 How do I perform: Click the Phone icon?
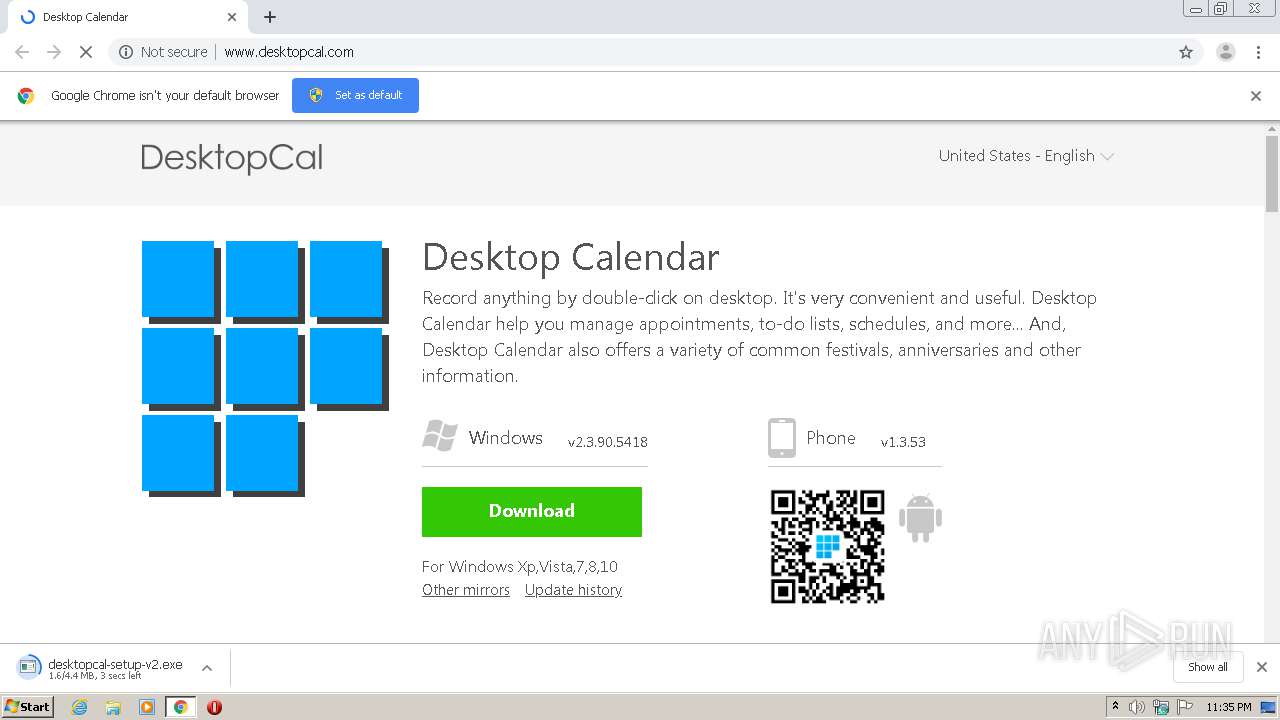[782, 438]
